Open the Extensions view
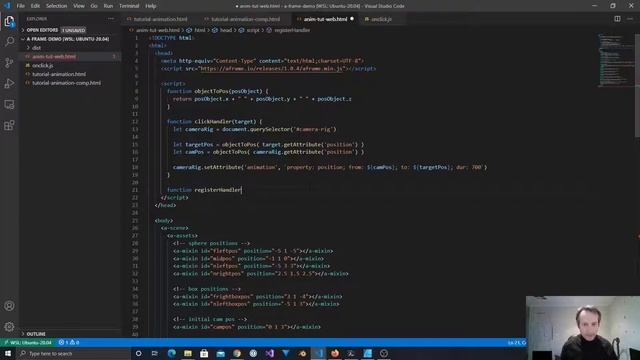Image resolution: width=640 pixels, height=360 pixels. point(9,125)
